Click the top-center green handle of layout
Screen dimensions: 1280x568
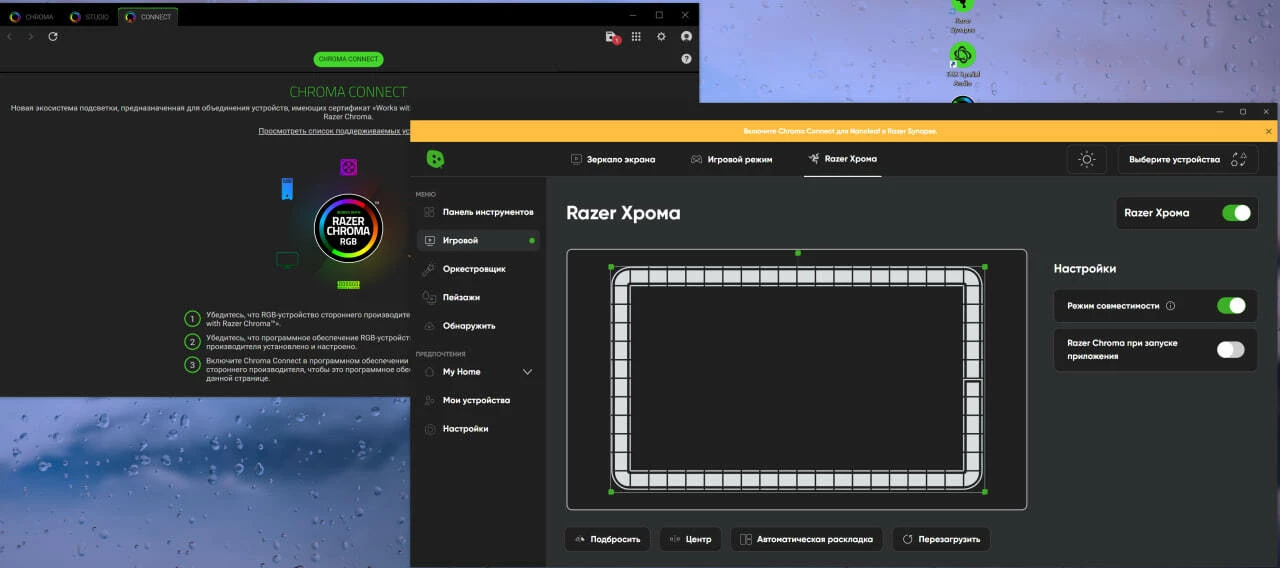click(x=797, y=253)
